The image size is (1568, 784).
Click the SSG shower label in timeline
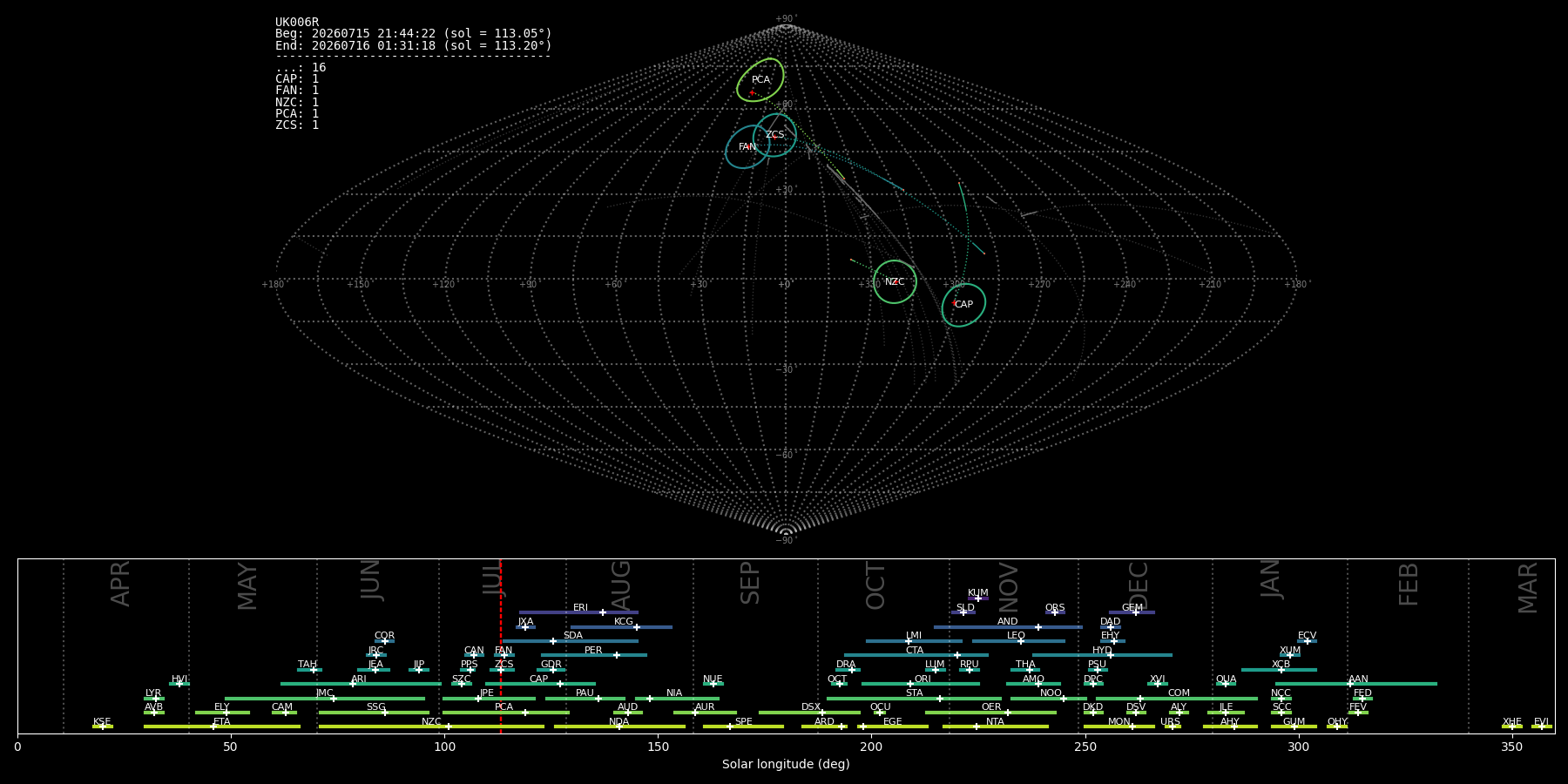pos(375,707)
